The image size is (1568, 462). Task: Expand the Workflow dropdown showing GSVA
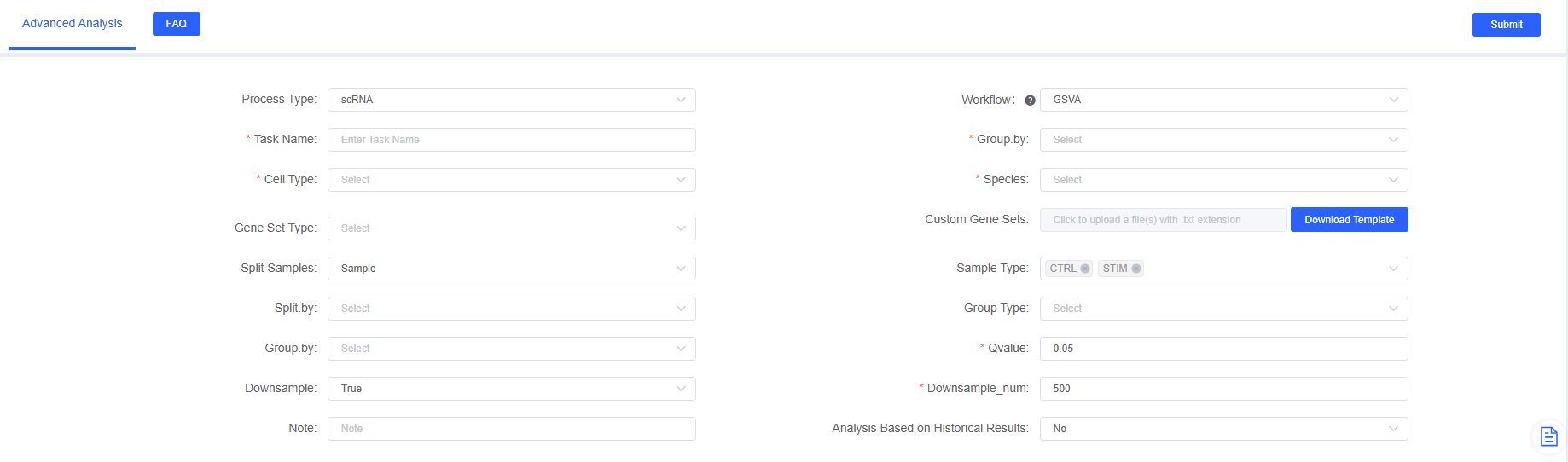pos(1222,100)
